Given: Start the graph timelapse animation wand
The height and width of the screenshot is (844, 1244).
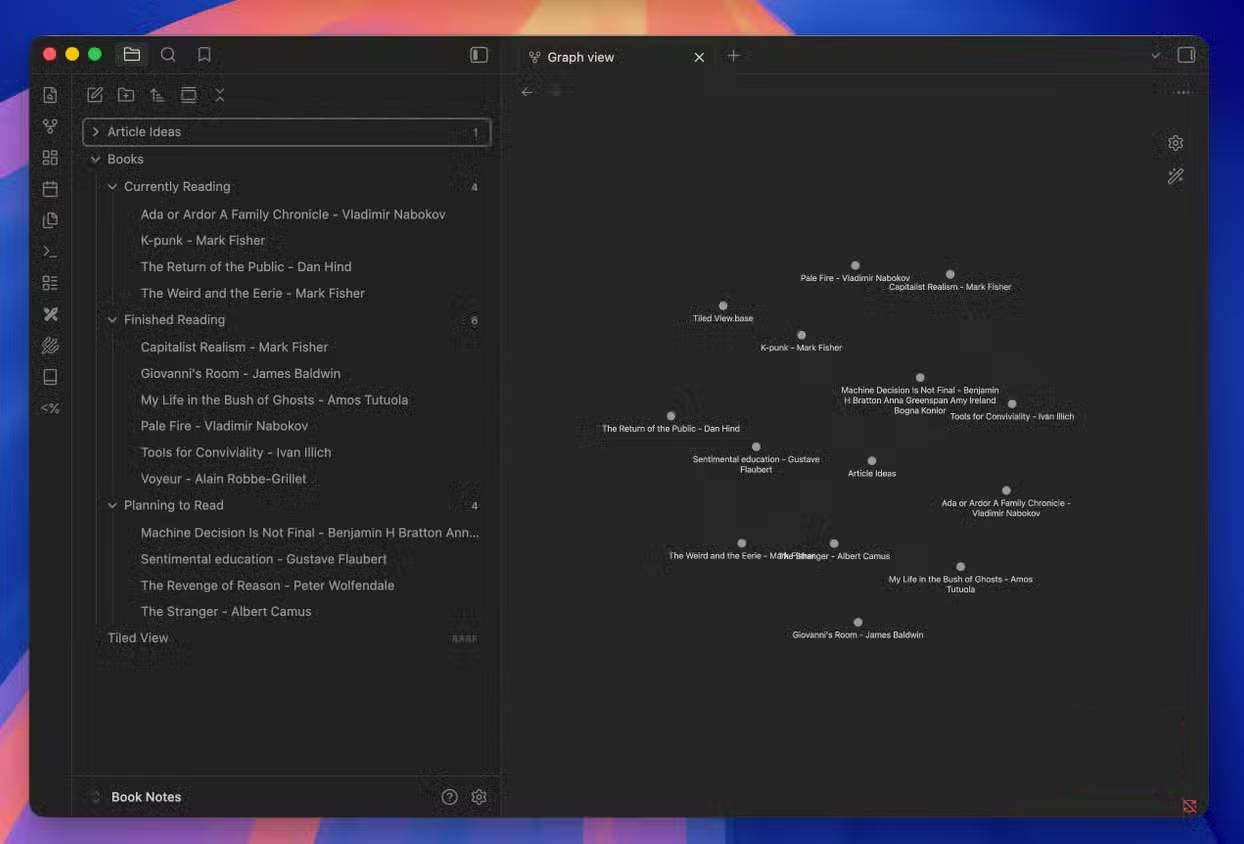Looking at the screenshot, I should (1176, 176).
